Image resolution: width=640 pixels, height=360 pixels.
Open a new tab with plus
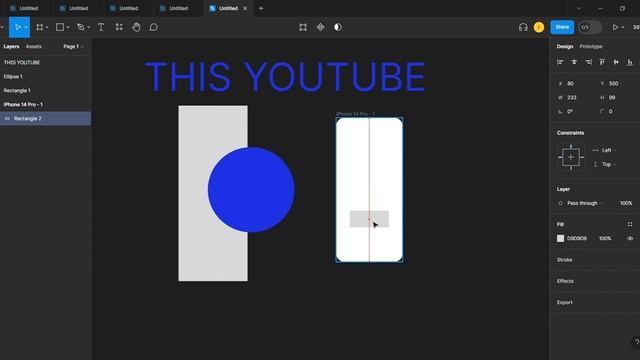[x=261, y=8]
